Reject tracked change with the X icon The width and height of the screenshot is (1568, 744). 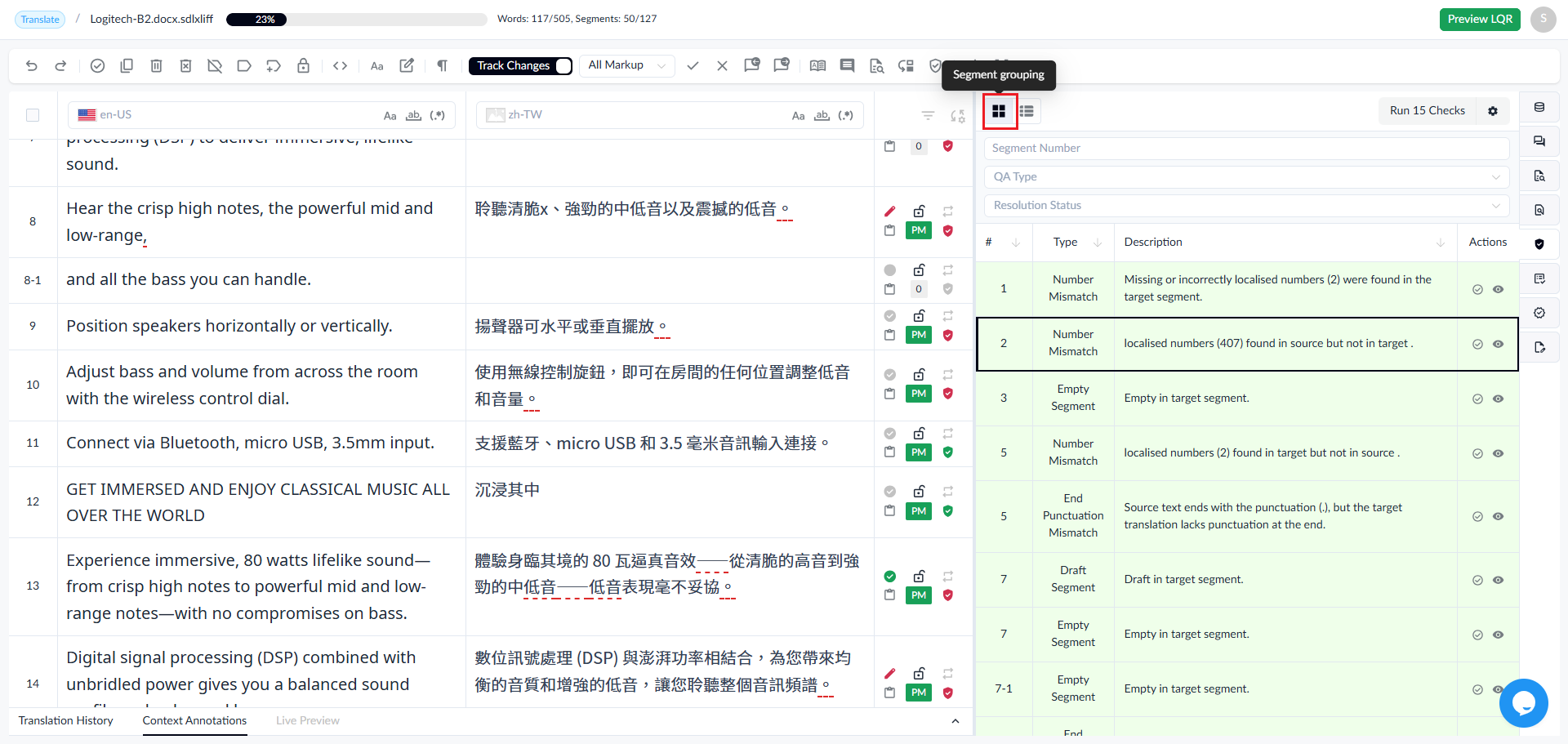(722, 65)
